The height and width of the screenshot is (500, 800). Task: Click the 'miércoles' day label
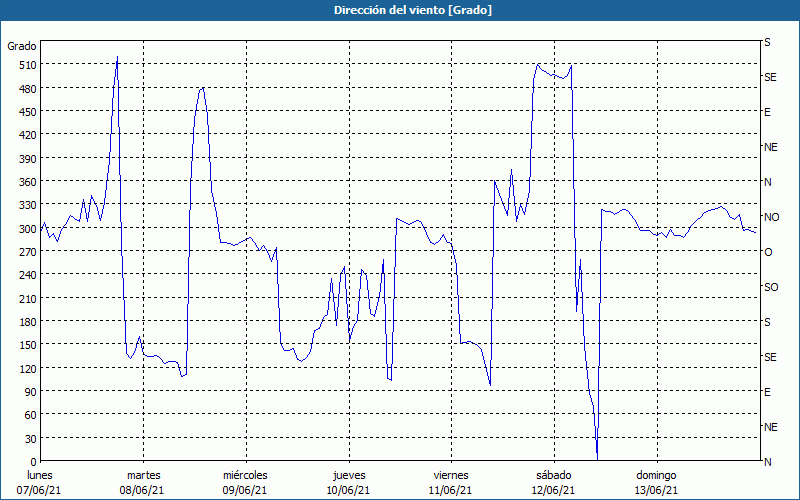tap(245, 476)
